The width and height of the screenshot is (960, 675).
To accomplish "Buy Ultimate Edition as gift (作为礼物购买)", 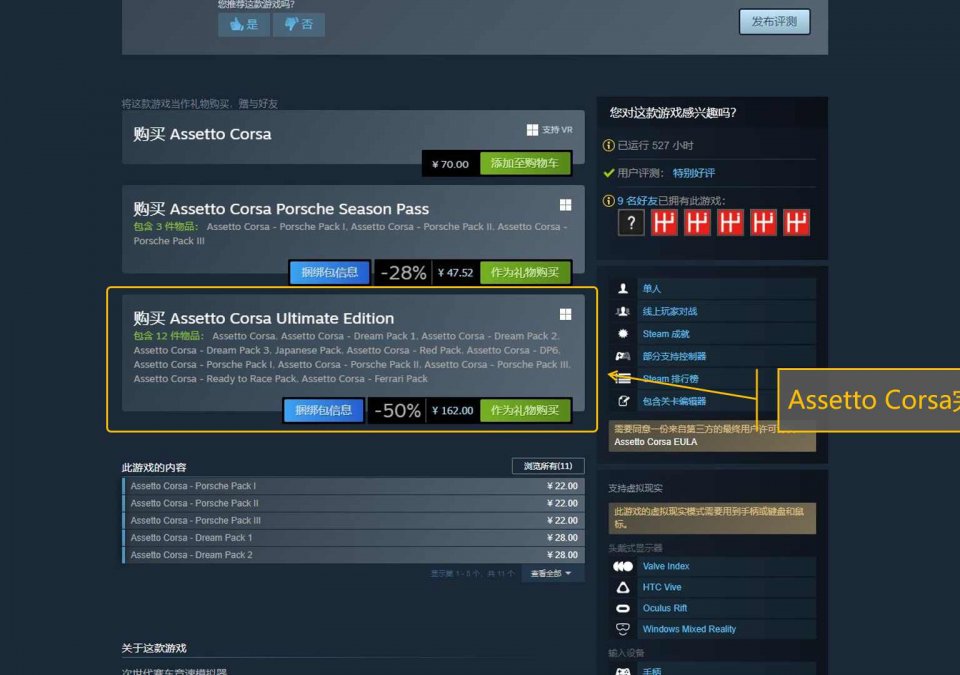I will pyautogui.click(x=525, y=410).
